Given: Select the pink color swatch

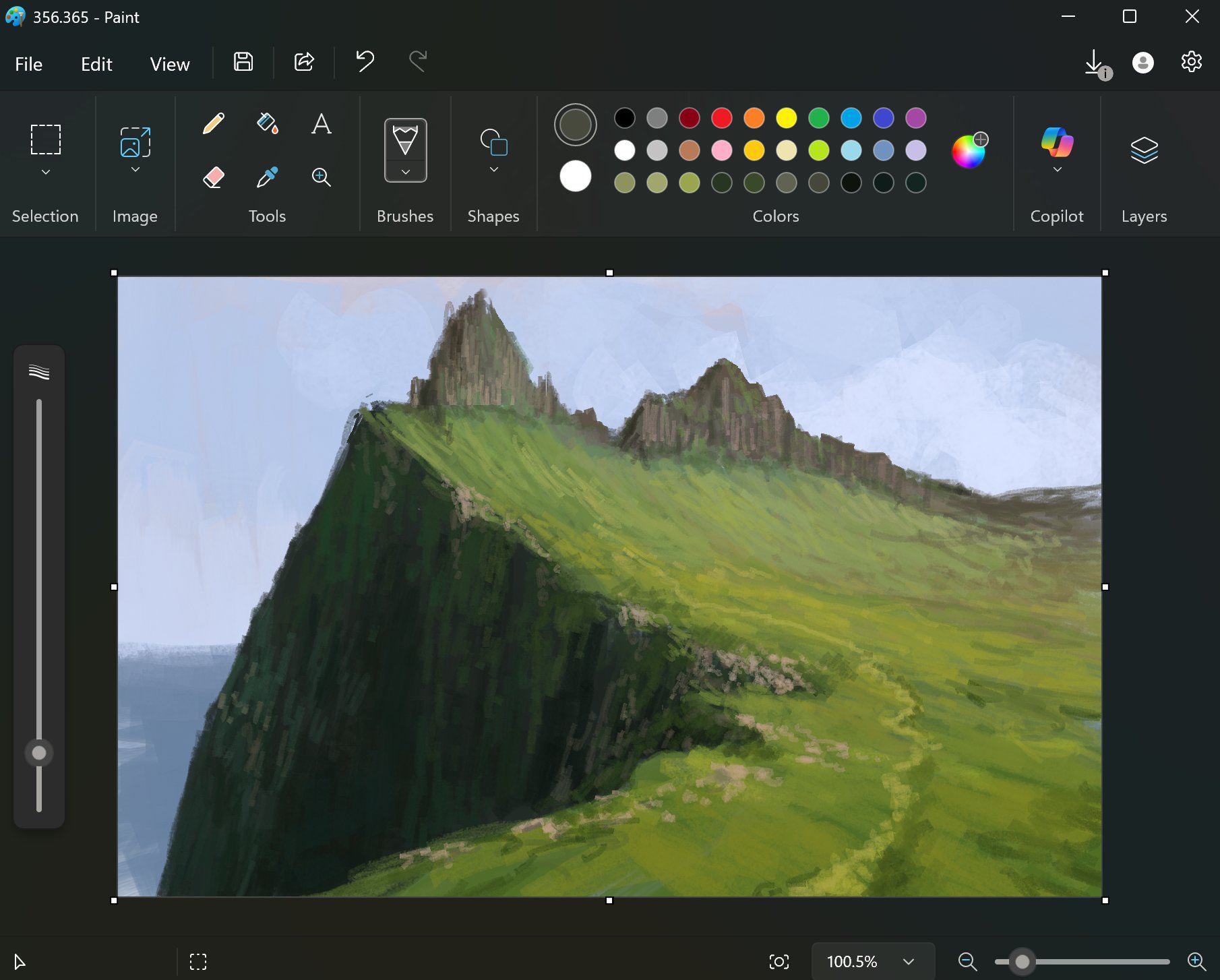Looking at the screenshot, I should click(722, 150).
